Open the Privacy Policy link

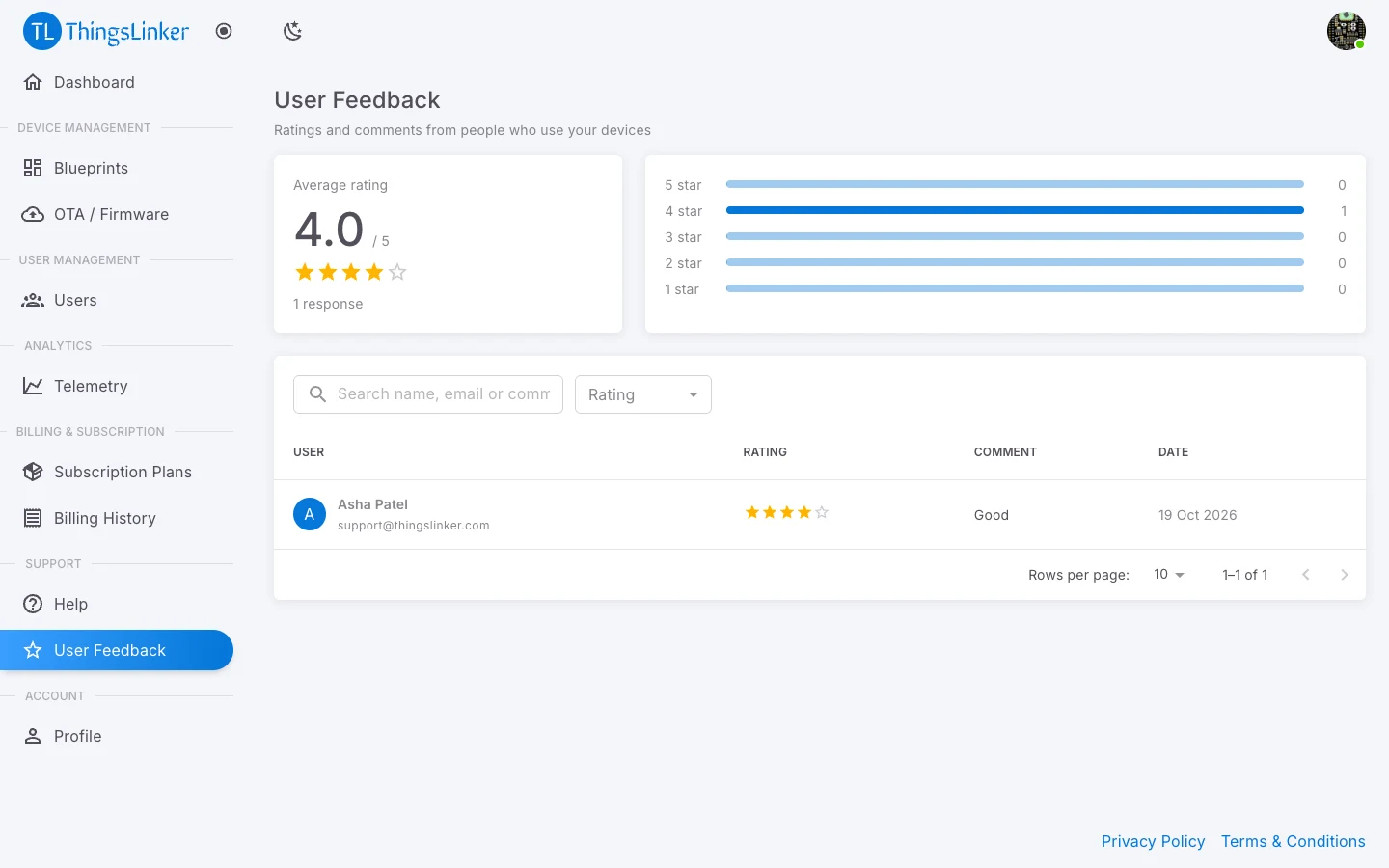coord(1153,841)
